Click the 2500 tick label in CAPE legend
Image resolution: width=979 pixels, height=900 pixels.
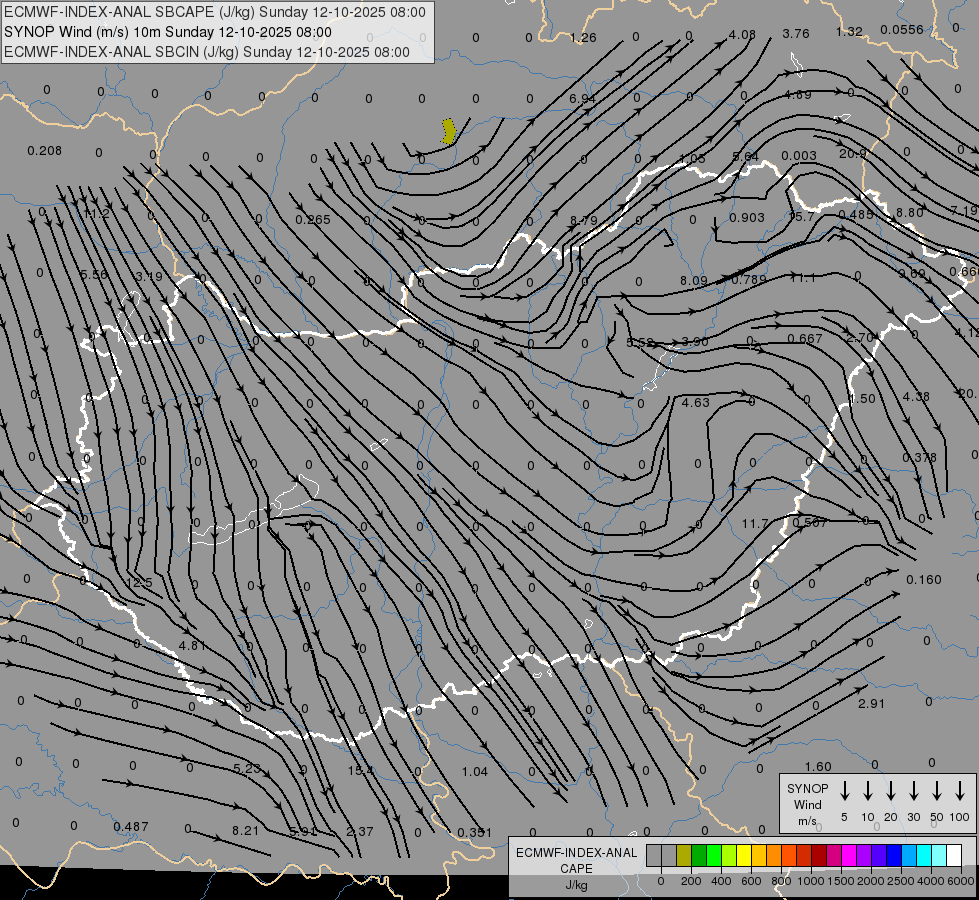point(900,881)
